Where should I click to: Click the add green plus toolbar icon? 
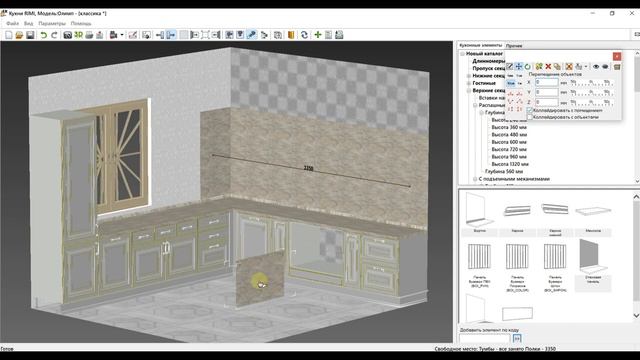(318, 35)
